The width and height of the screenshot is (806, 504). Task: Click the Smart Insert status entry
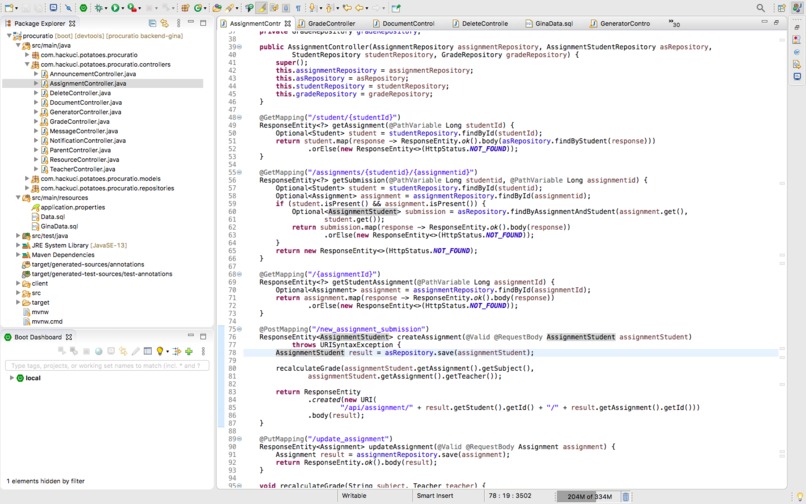click(x=435, y=496)
